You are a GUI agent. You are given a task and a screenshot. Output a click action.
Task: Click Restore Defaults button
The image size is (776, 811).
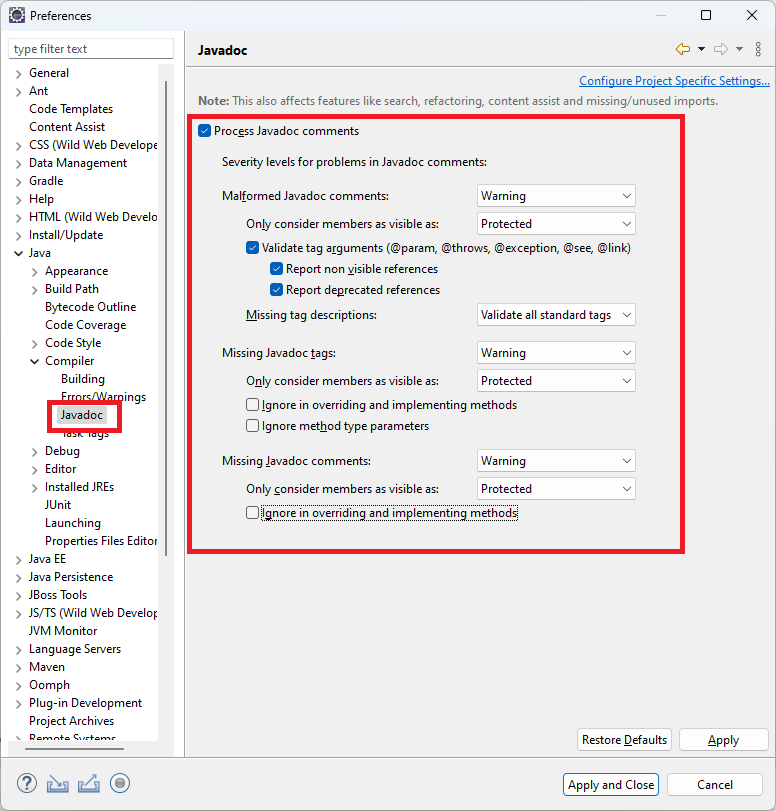tap(624, 740)
